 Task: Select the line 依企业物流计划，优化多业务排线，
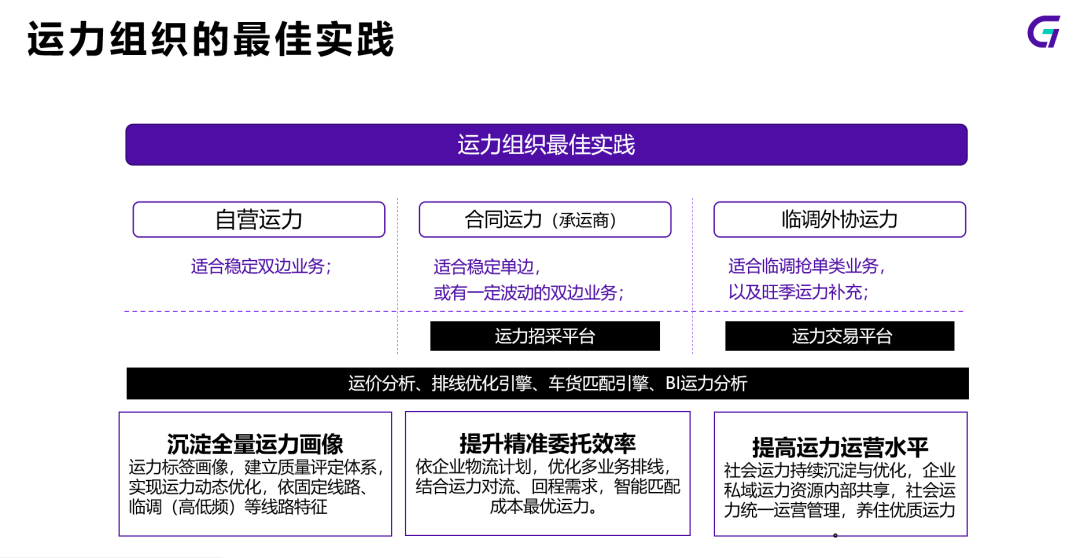coord(543,466)
